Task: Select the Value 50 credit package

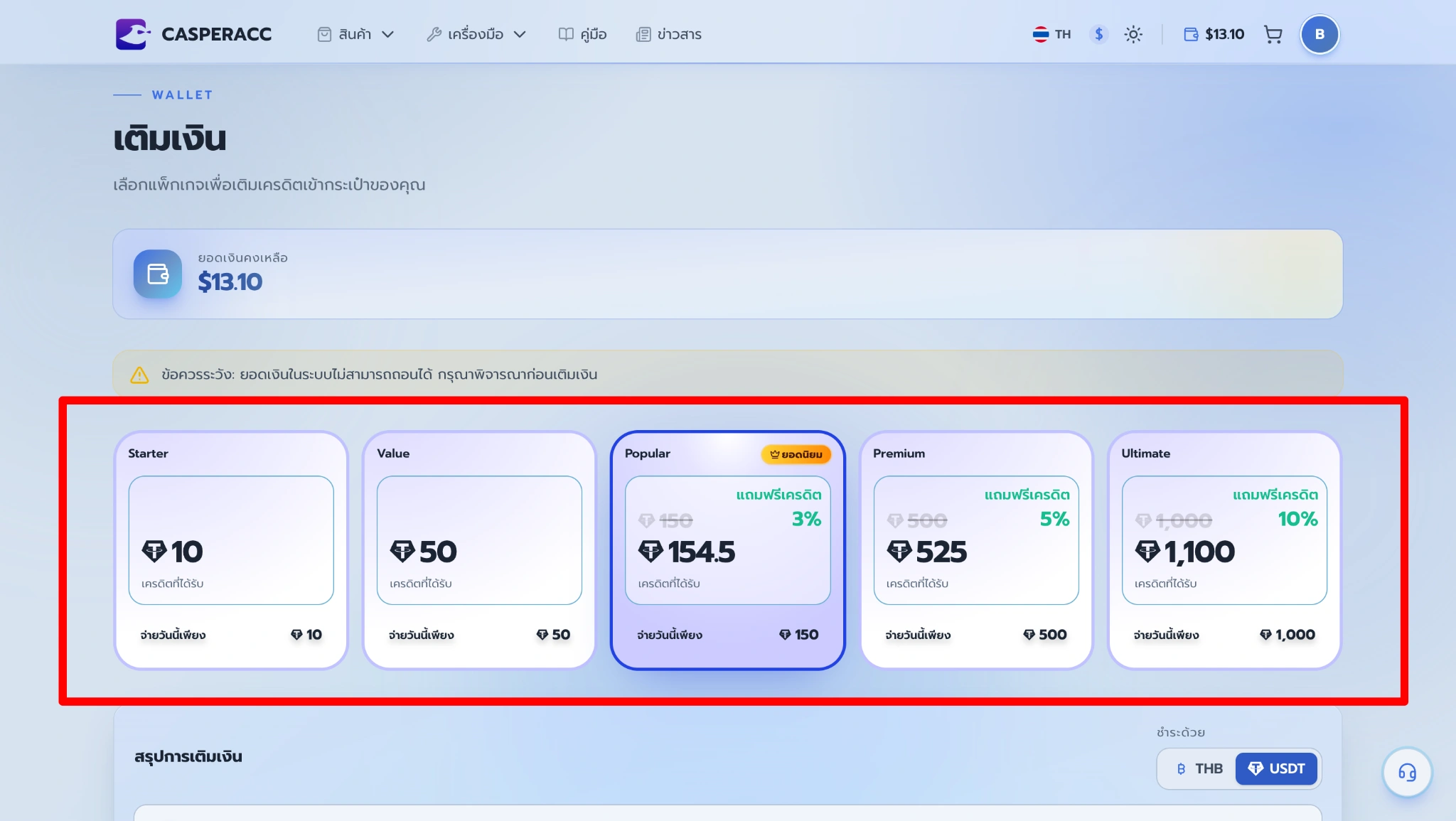Action: tap(479, 550)
